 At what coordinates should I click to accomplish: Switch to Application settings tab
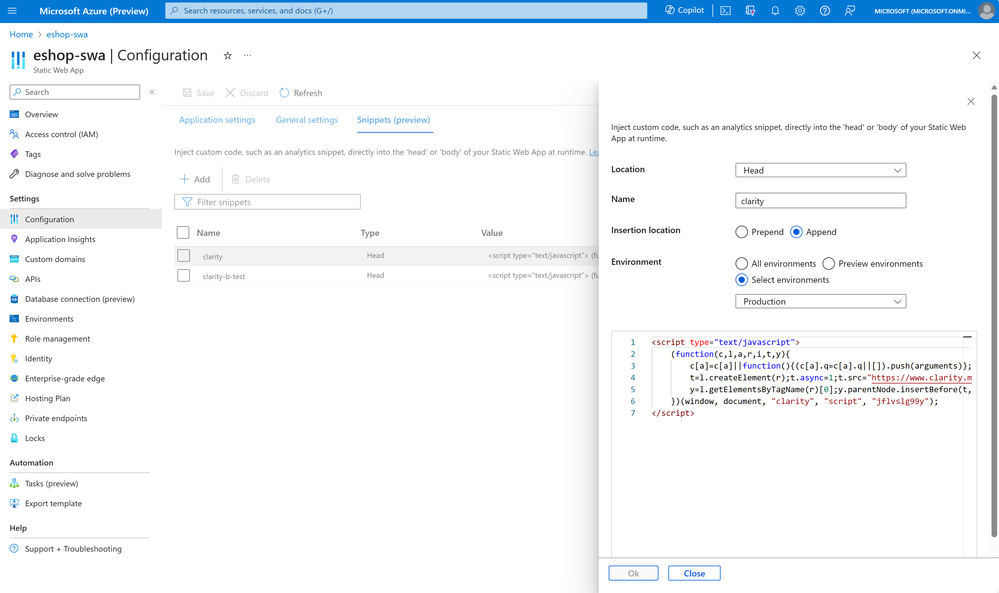click(217, 120)
